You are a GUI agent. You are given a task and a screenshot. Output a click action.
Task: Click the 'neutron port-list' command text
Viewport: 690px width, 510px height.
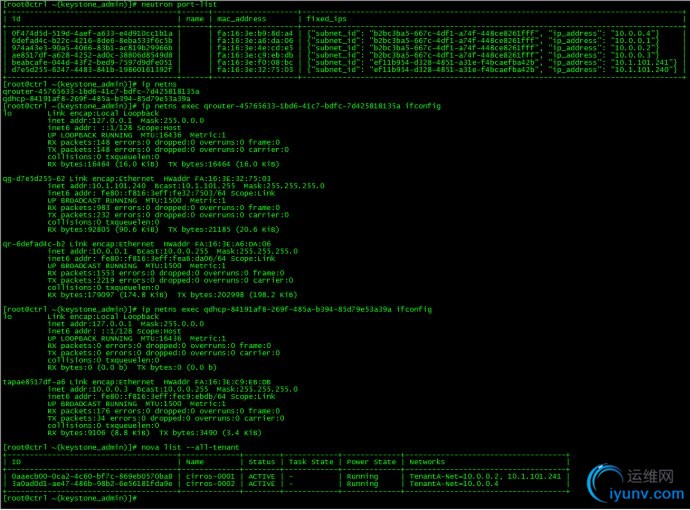pyautogui.click(x=179, y=4)
